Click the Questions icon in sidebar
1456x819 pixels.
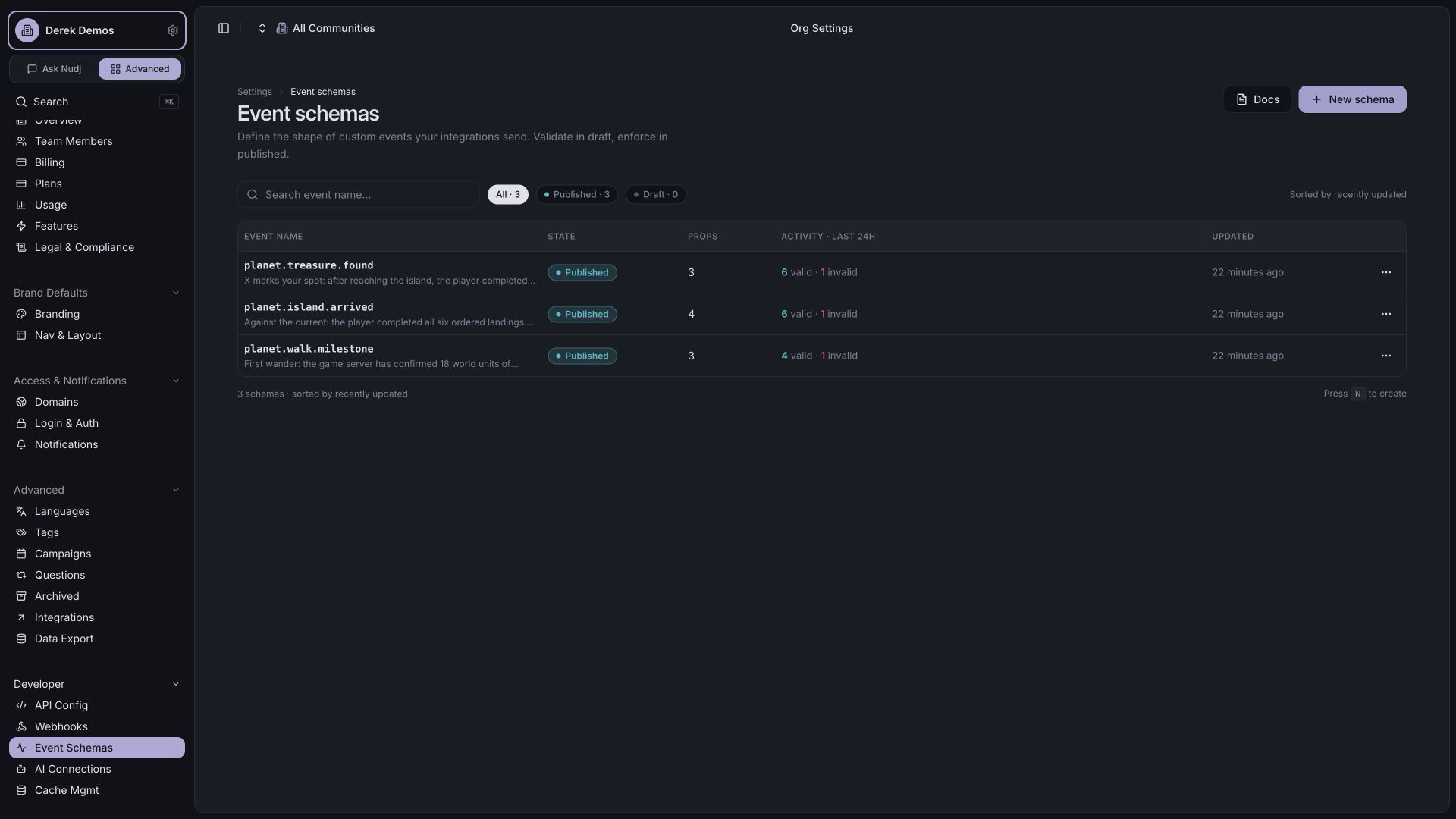[21, 575]
